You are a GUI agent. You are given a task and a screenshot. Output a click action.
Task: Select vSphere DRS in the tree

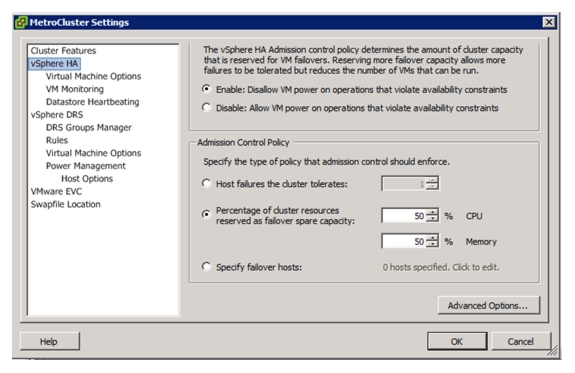click(57, 115)
